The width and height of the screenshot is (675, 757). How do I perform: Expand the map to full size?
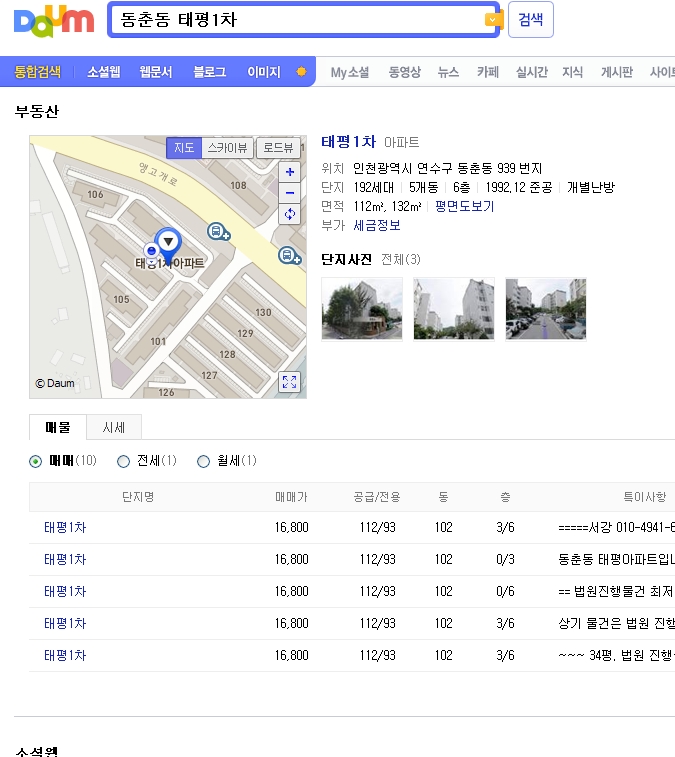coord(289,382)
